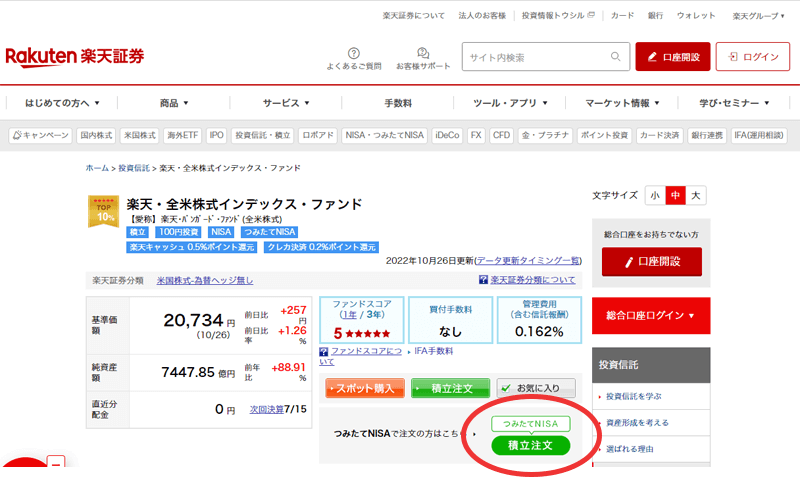Click the TOP 10% gold badge
The image size is (800, 483).
tap(104, 211)
